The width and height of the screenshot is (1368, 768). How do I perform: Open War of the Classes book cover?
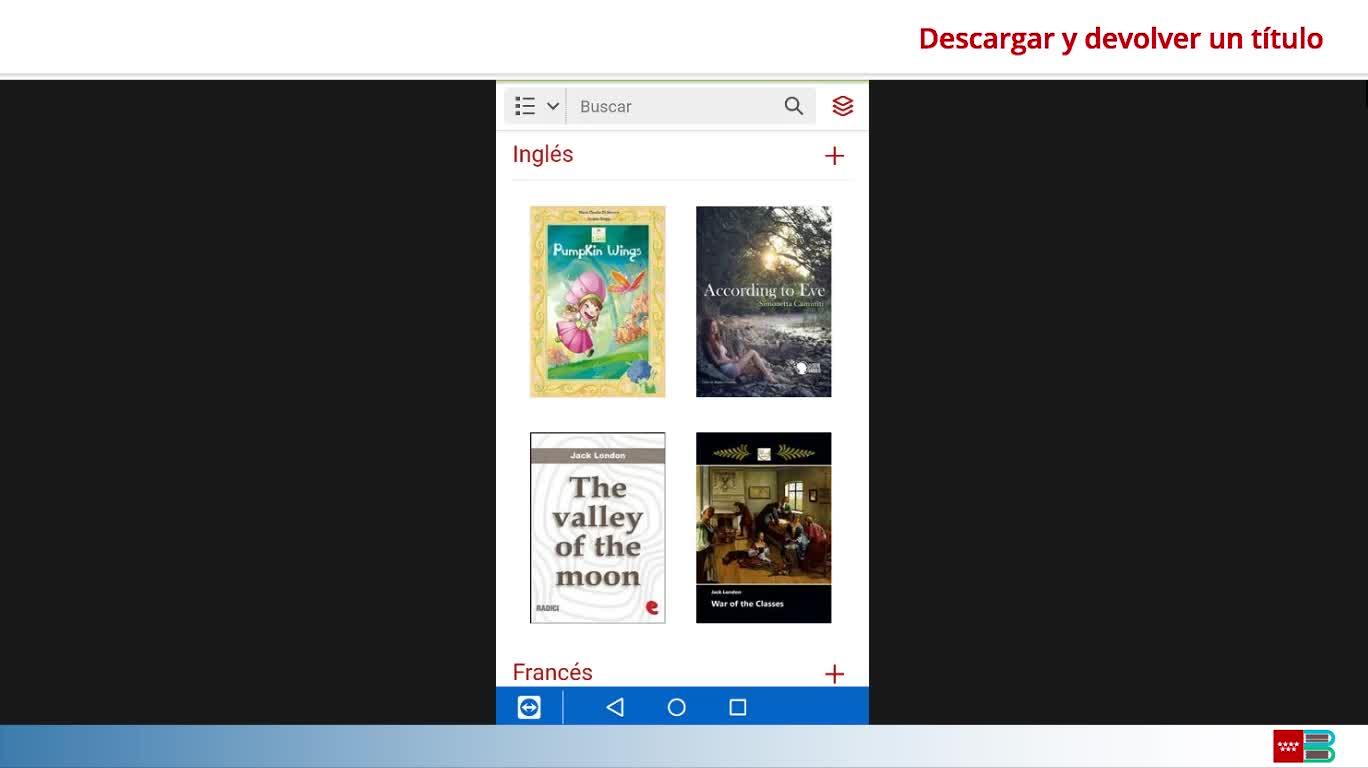tap(763, 528)
